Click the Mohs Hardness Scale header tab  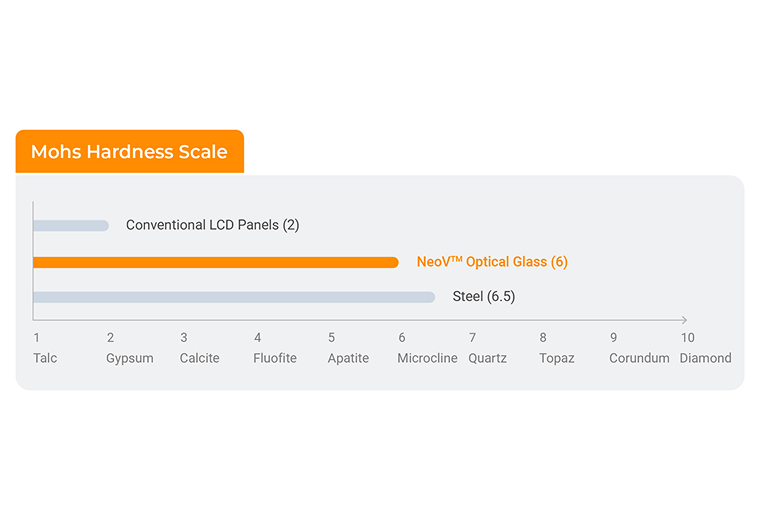(129, 152)
